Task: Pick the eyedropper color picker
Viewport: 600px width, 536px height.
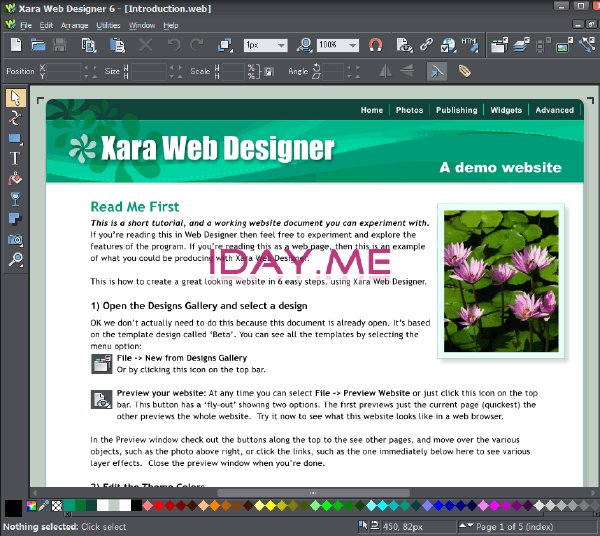Action: [x=44, y=506]
